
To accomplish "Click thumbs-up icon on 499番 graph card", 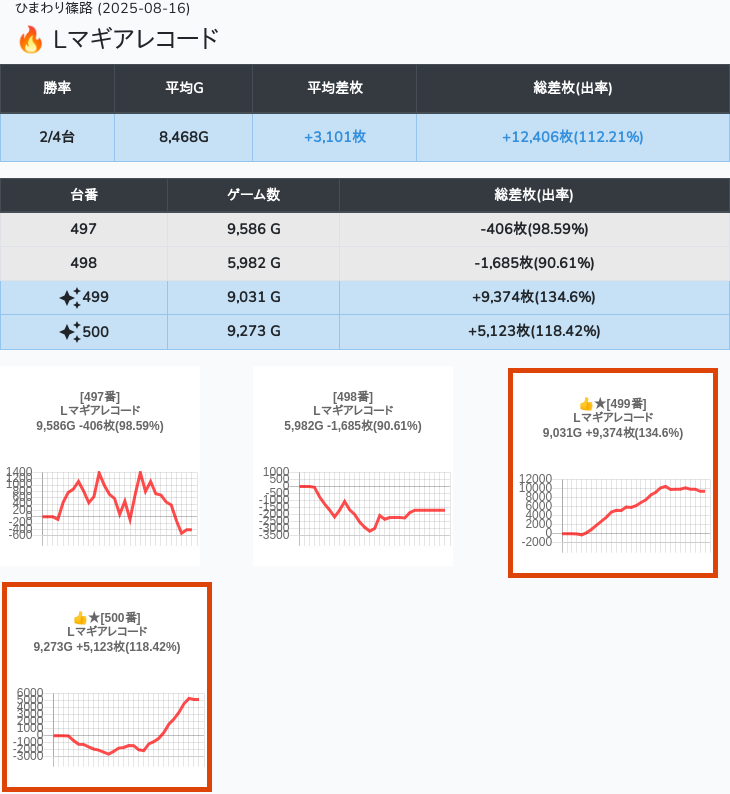I will point(585,404).
